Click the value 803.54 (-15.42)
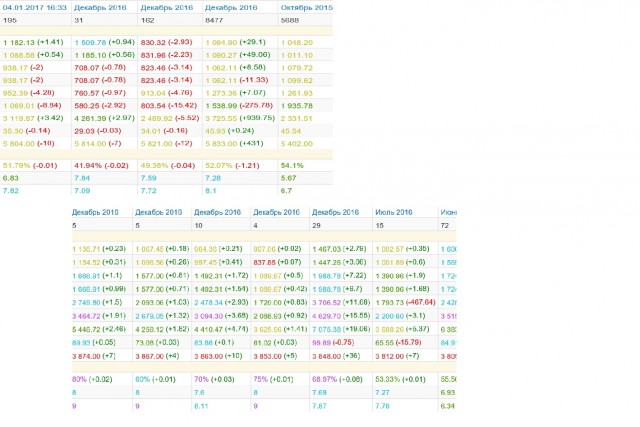Image resolution: width=640 pixels, height=427 pixels. click(x=169, y=105)
